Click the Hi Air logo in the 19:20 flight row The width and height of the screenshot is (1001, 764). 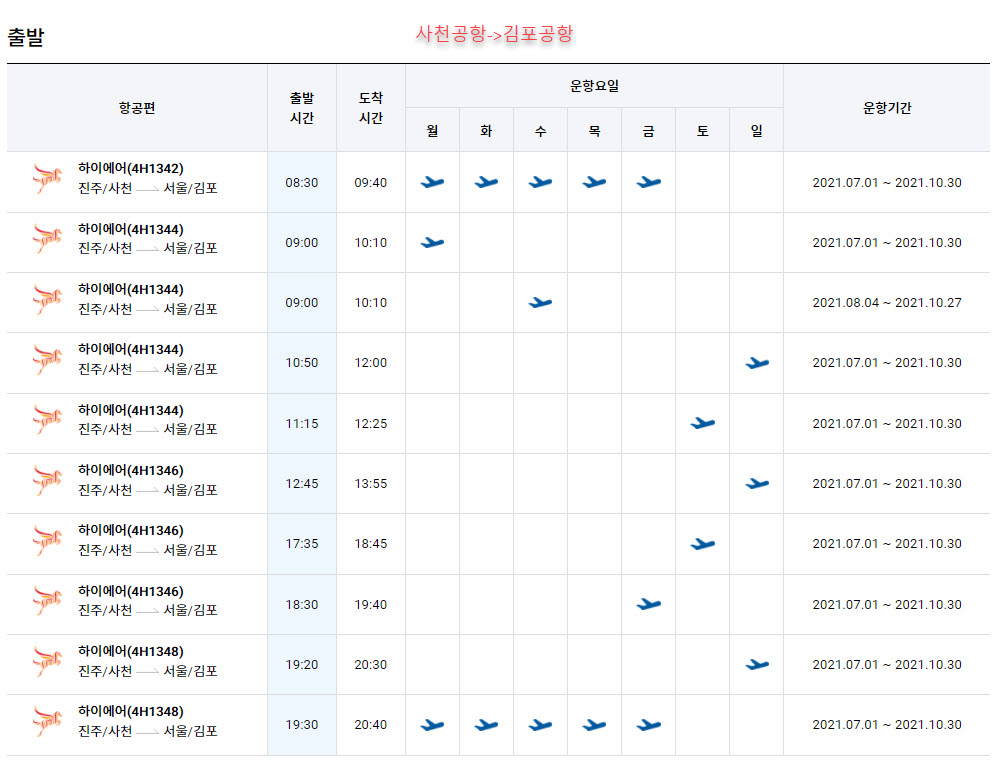pyautogui.click(x=47, y=661)
